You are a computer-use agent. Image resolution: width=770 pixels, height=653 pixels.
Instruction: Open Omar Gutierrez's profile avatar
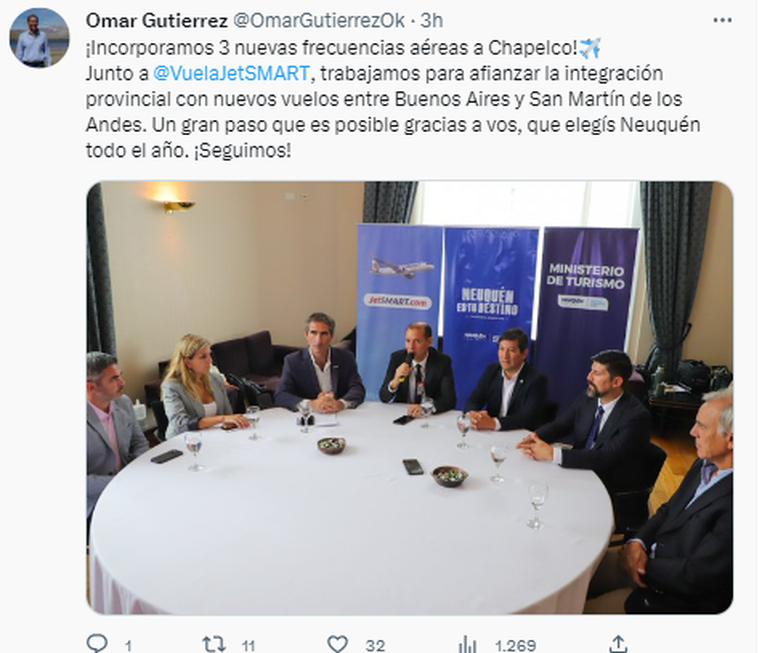(39, 38)
